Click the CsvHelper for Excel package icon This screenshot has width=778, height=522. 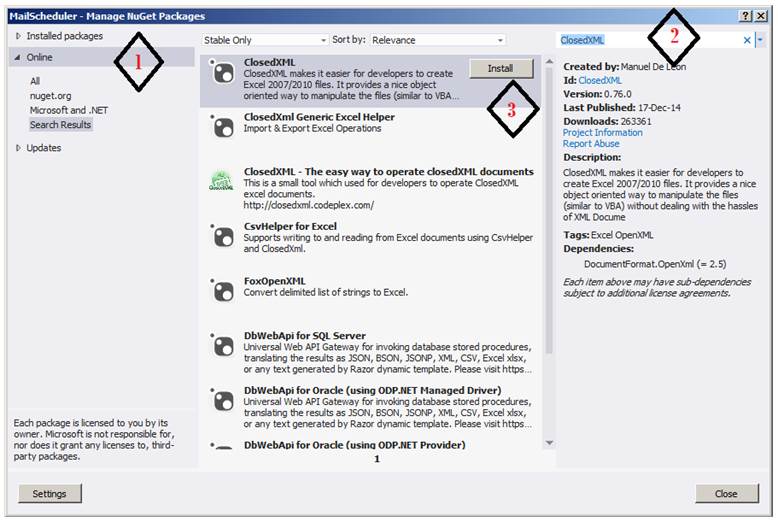pyautogui.click(x=223, y=236)
